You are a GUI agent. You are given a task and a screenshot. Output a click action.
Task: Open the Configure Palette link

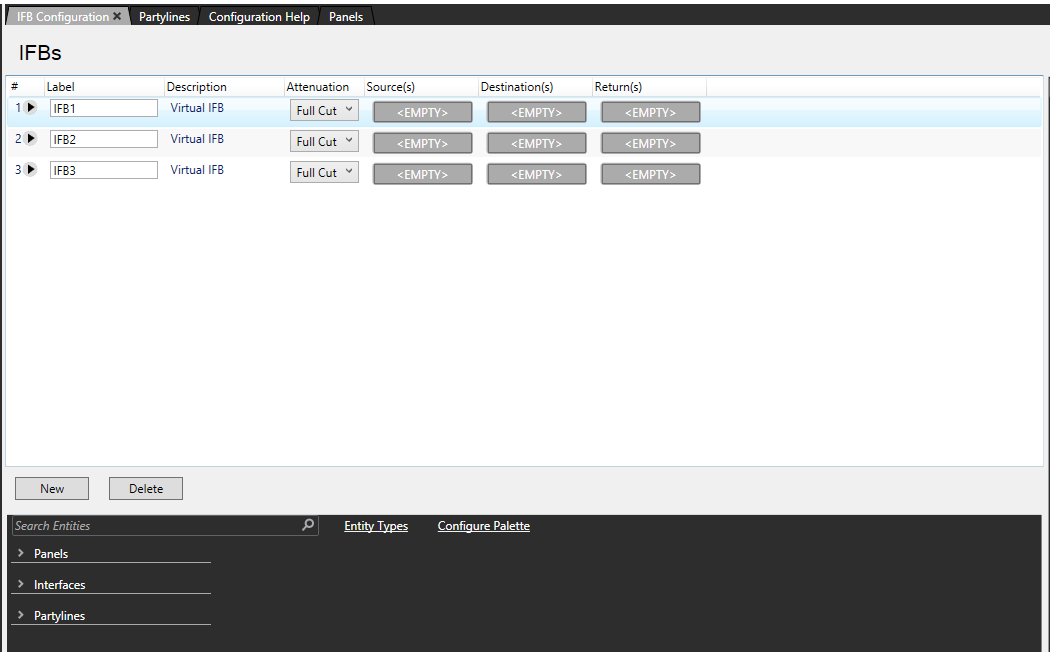click(483, 526)
